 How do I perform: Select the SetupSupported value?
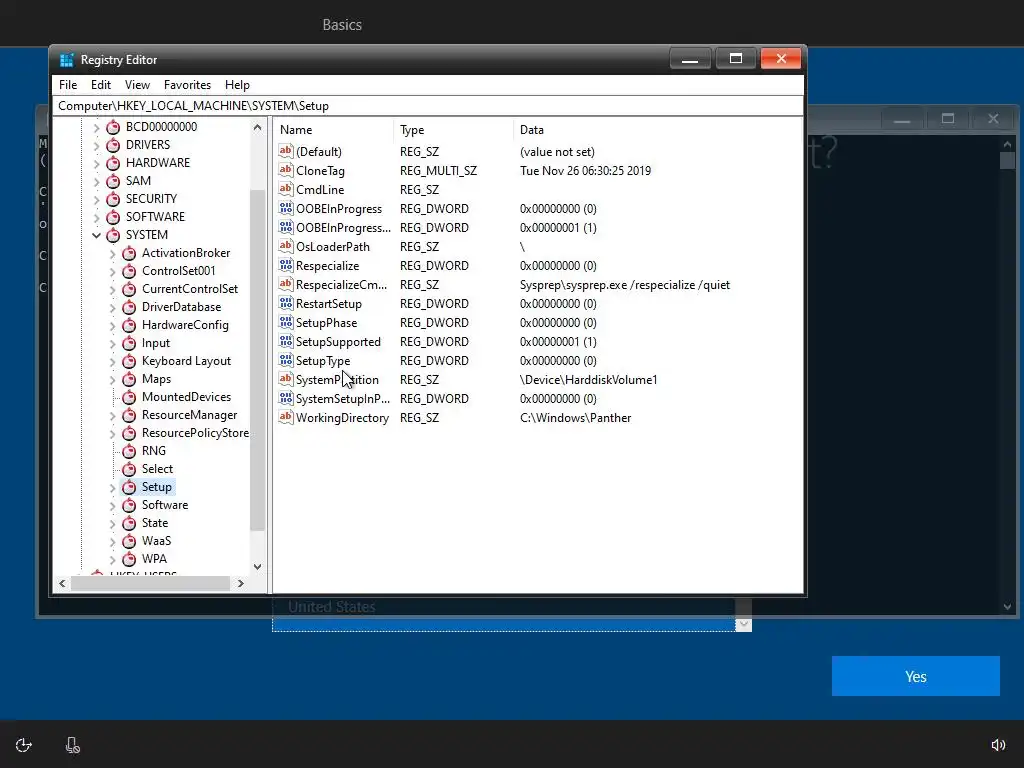[338, 342]
